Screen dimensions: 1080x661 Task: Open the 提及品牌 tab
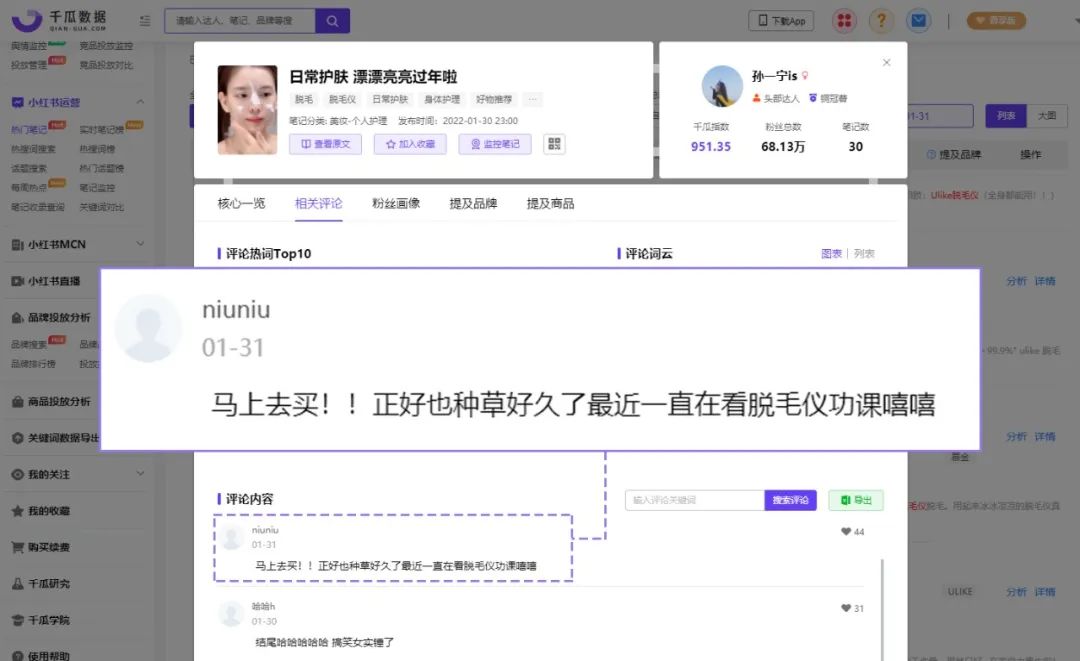click(472, 203)
